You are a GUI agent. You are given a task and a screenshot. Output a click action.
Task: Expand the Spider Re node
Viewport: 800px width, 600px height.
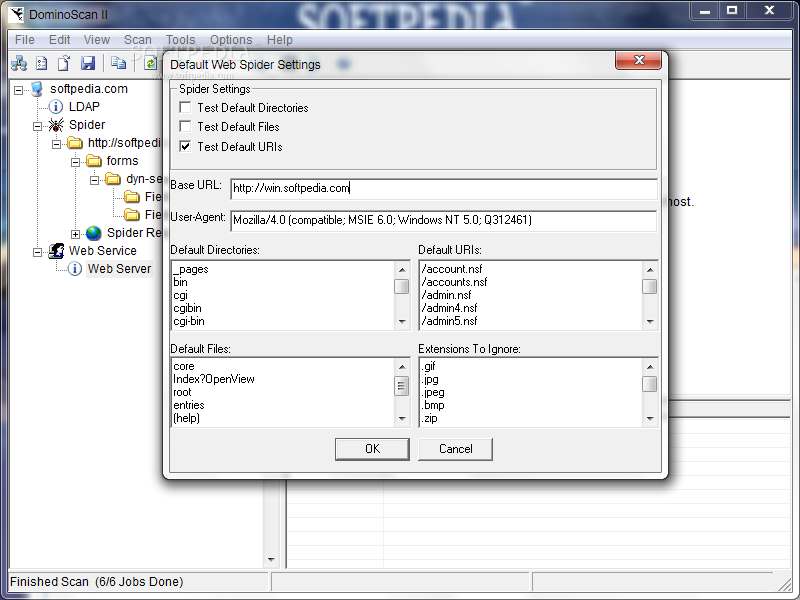coord(75,234)
